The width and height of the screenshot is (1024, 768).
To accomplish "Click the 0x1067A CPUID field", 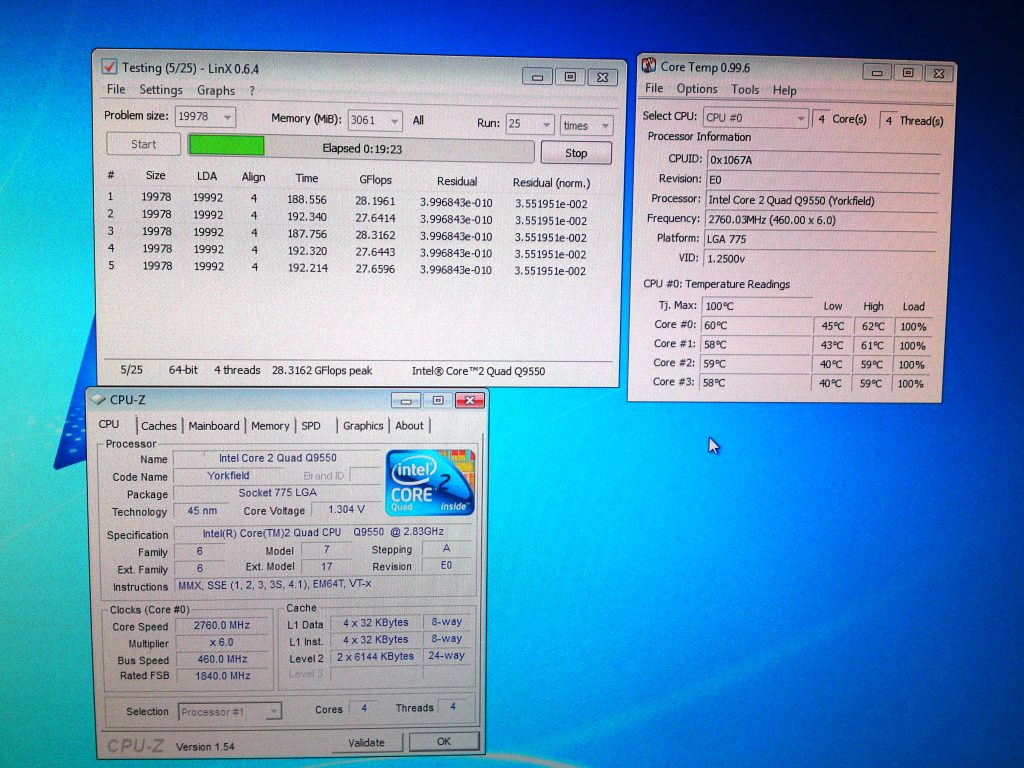I will pyautogui.click(x=822, y=160).
